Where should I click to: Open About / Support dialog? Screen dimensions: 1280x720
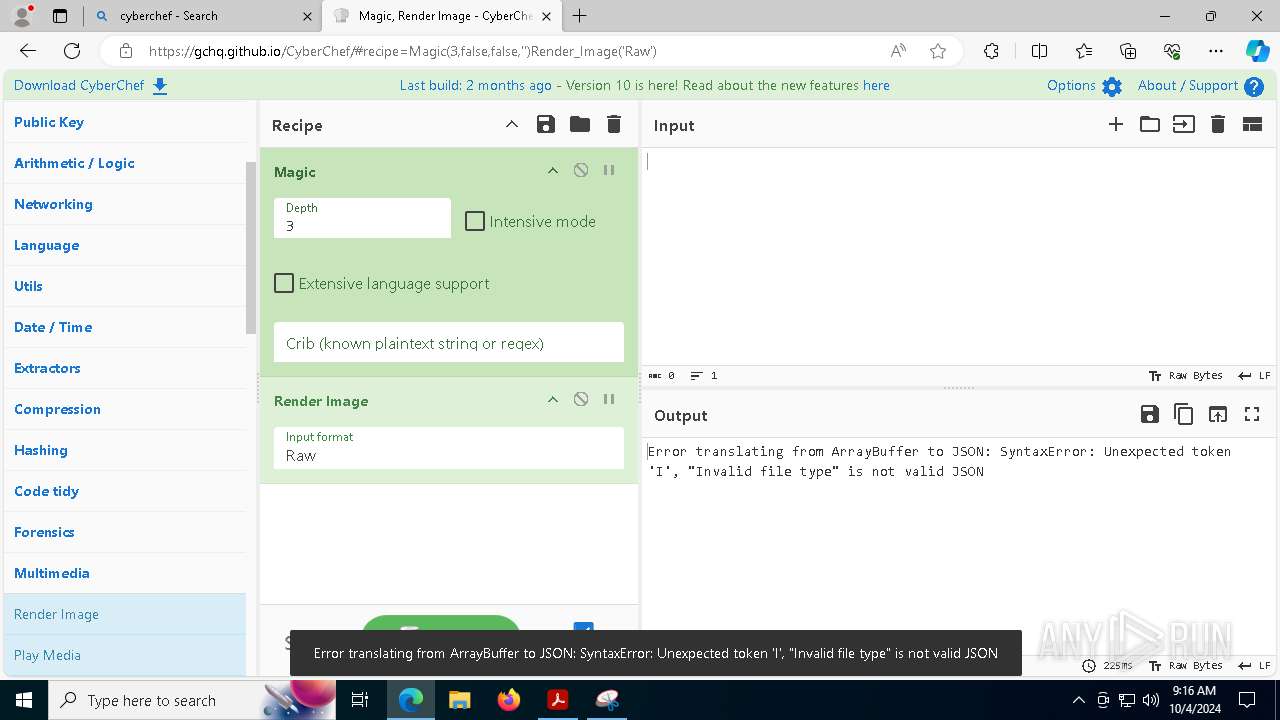tap(1200, 86)
